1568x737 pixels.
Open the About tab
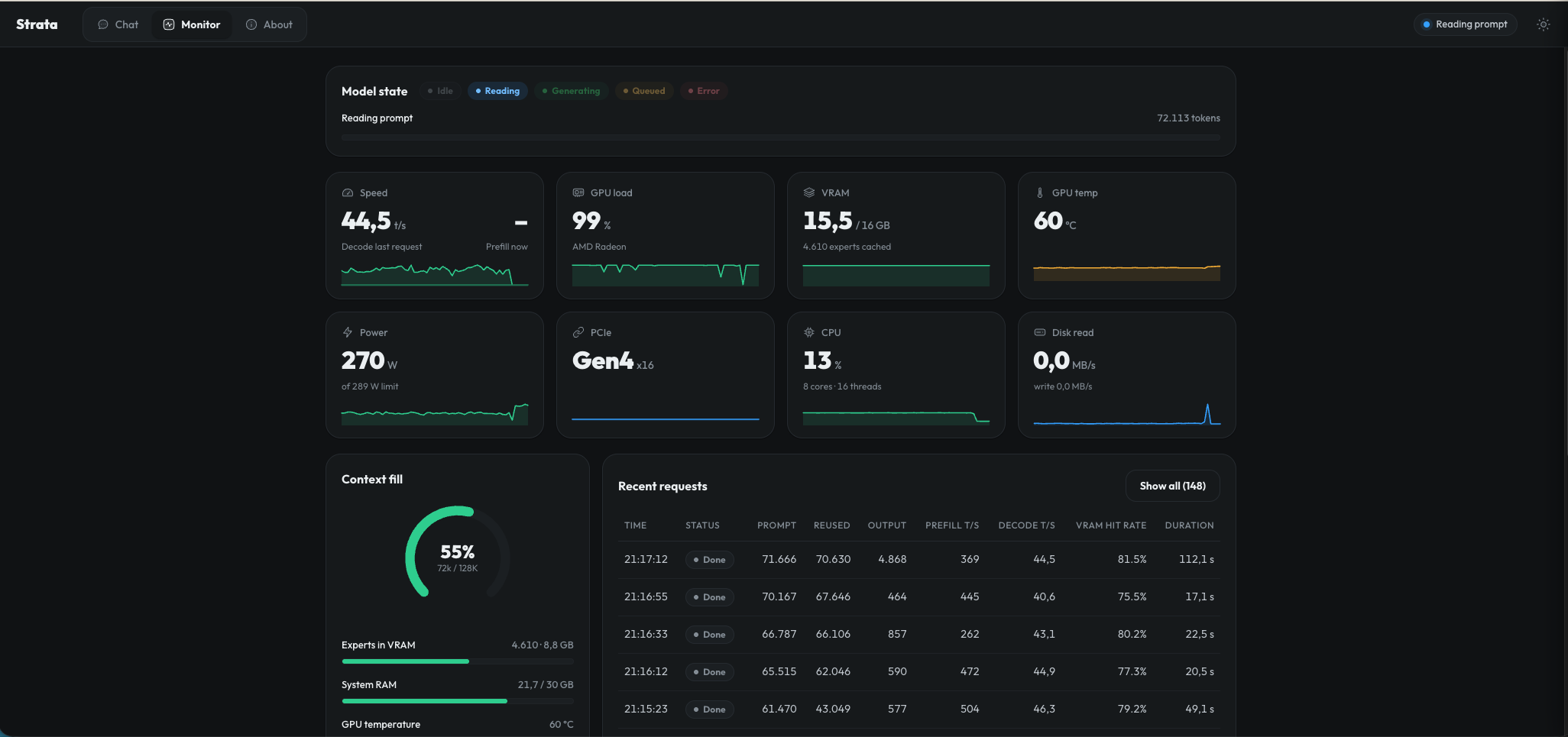click(270, 24)
